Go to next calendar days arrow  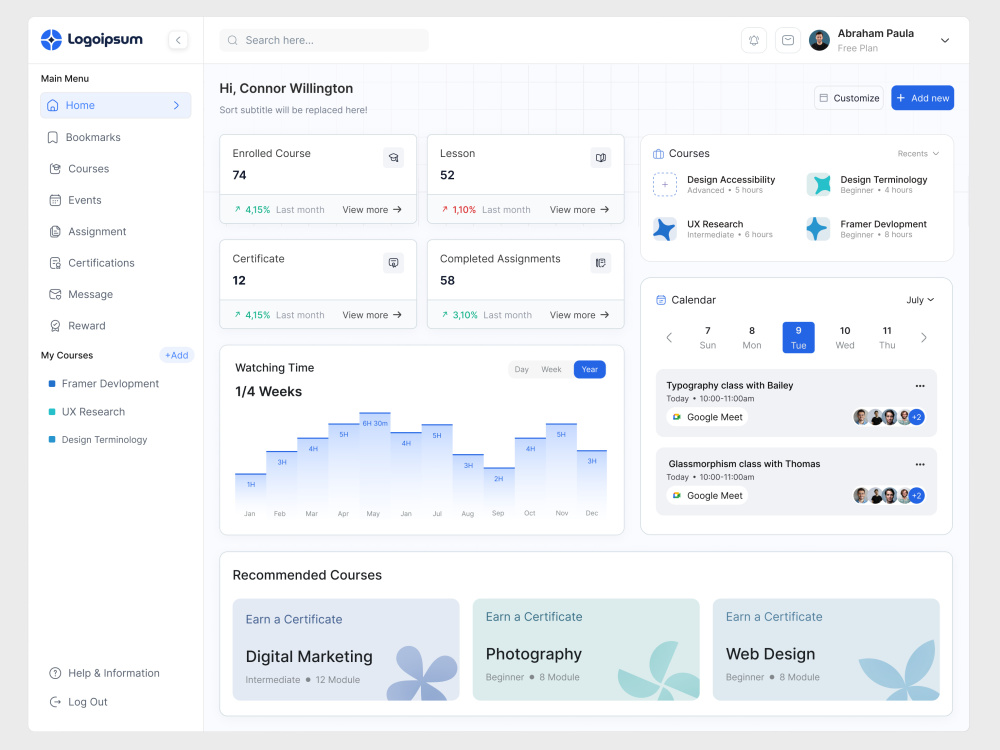(x=923, y=337)
